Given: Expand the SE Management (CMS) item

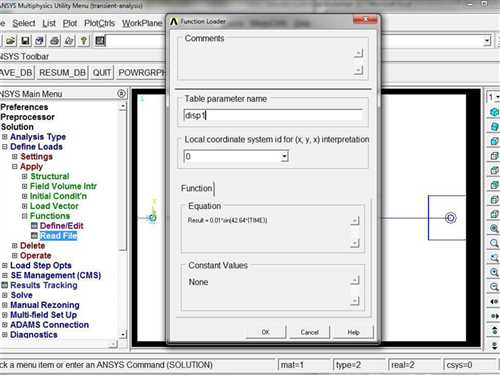Looking at the screenshot, I should pos(5,276).
